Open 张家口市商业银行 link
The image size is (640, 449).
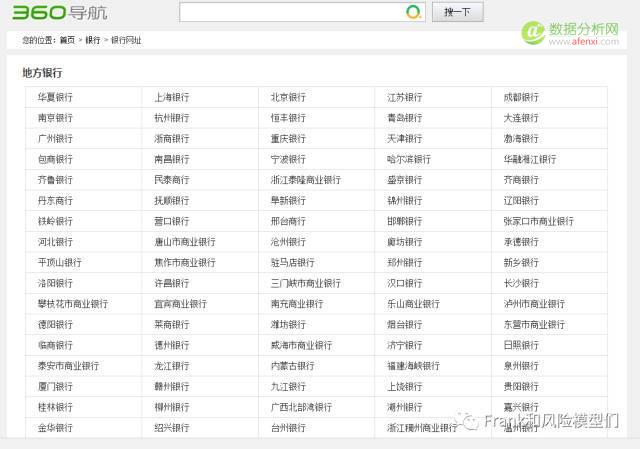coord(539,221)
